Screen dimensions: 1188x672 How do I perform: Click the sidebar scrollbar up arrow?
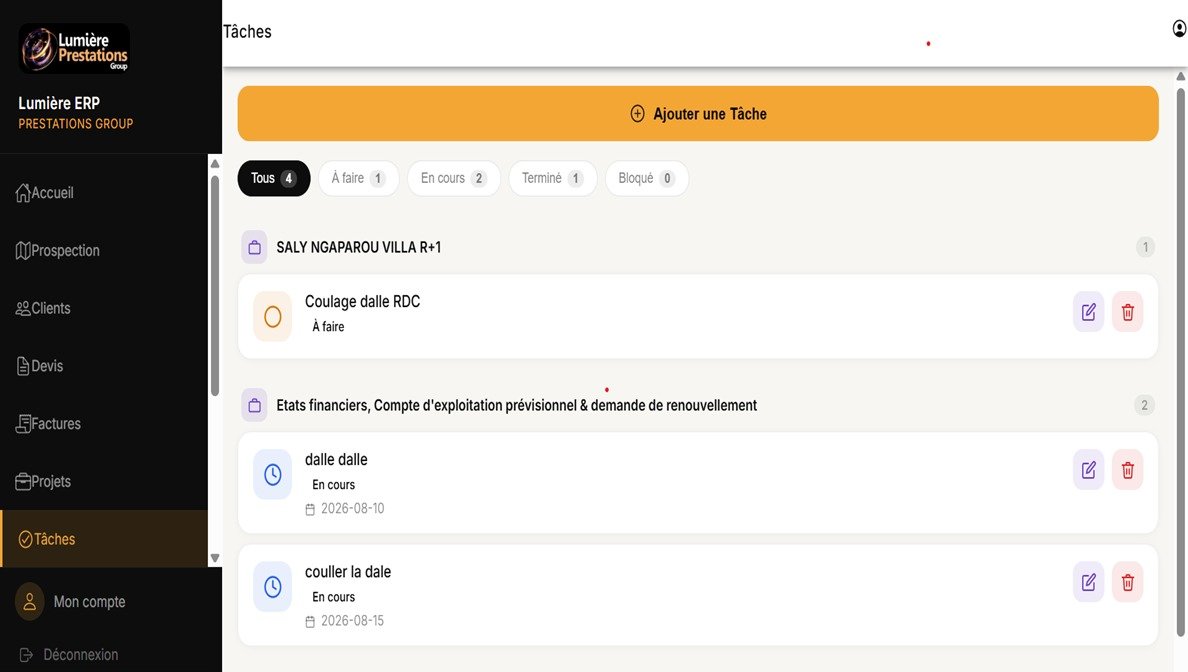tap(215, 164)
